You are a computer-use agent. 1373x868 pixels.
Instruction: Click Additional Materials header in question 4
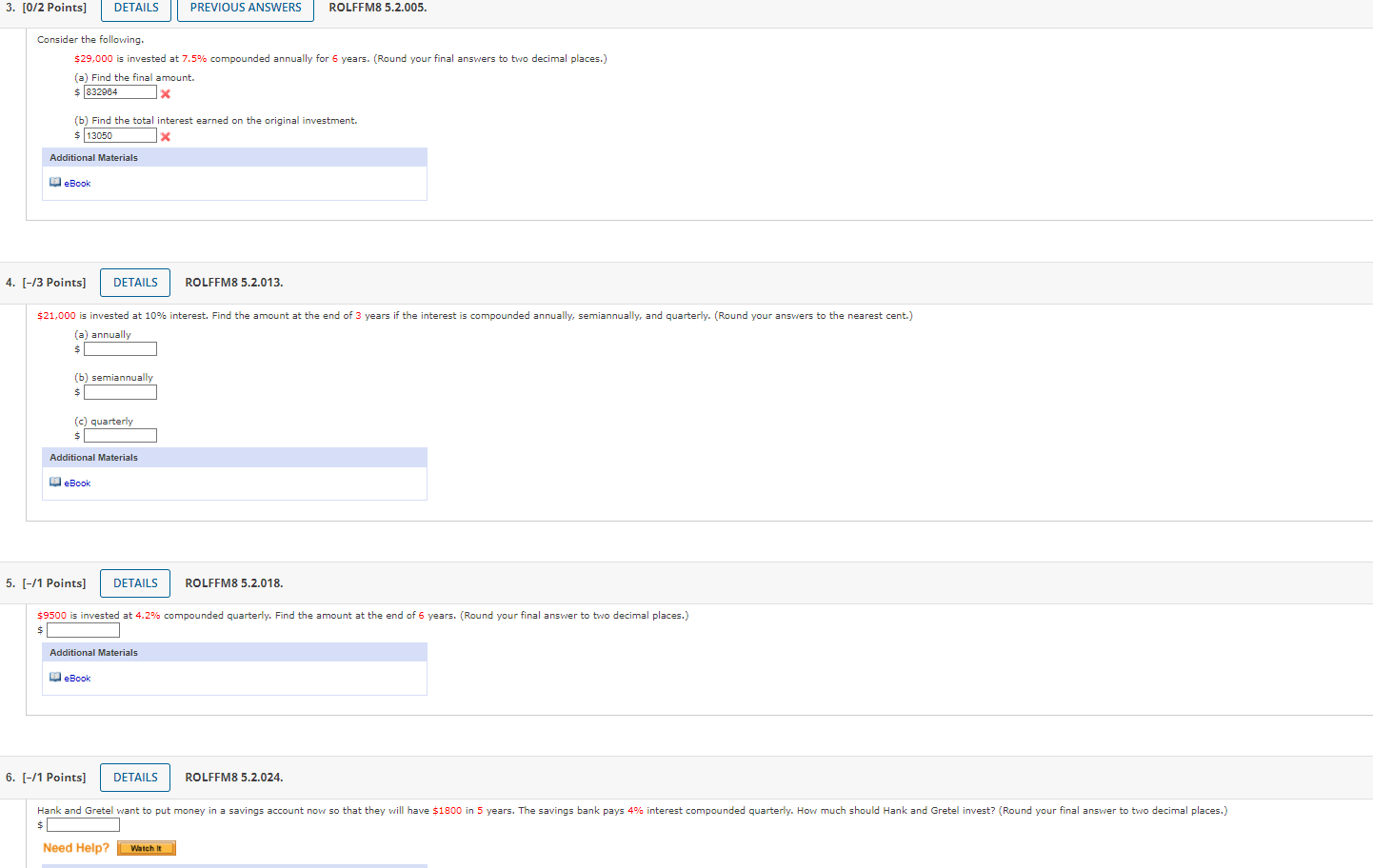(x=93, y=458)
